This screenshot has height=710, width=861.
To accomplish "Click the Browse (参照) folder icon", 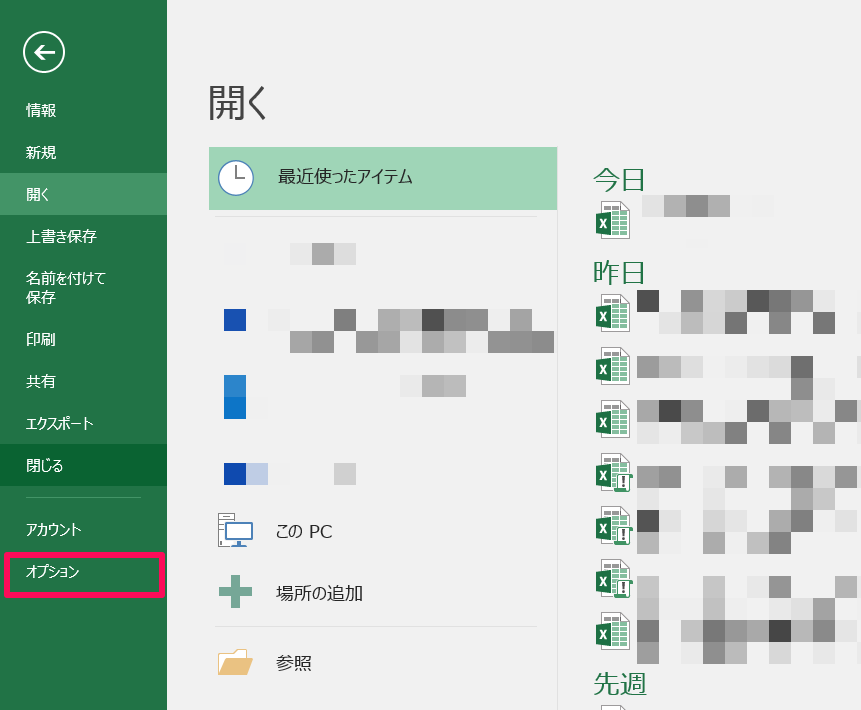I will click(235, 662).
